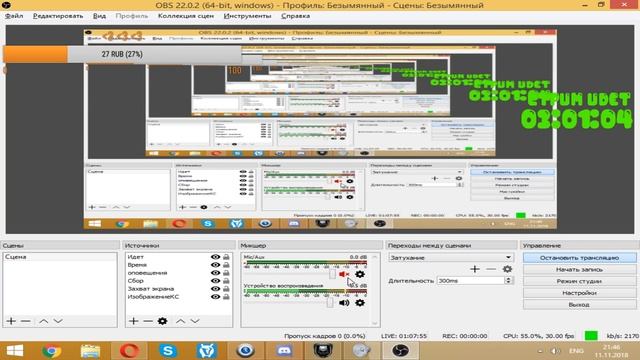
Task: Remove selected source with minus icon
Action: [148, 321]
